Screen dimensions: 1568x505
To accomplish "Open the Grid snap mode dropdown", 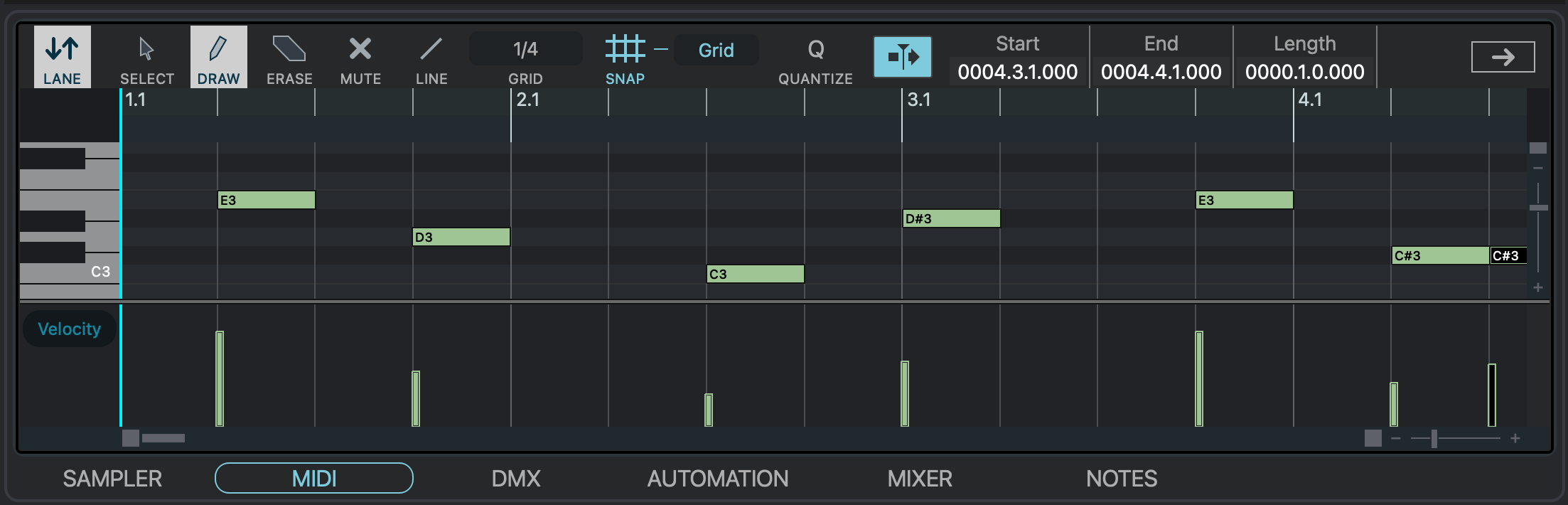I will [x=716, y=50].
